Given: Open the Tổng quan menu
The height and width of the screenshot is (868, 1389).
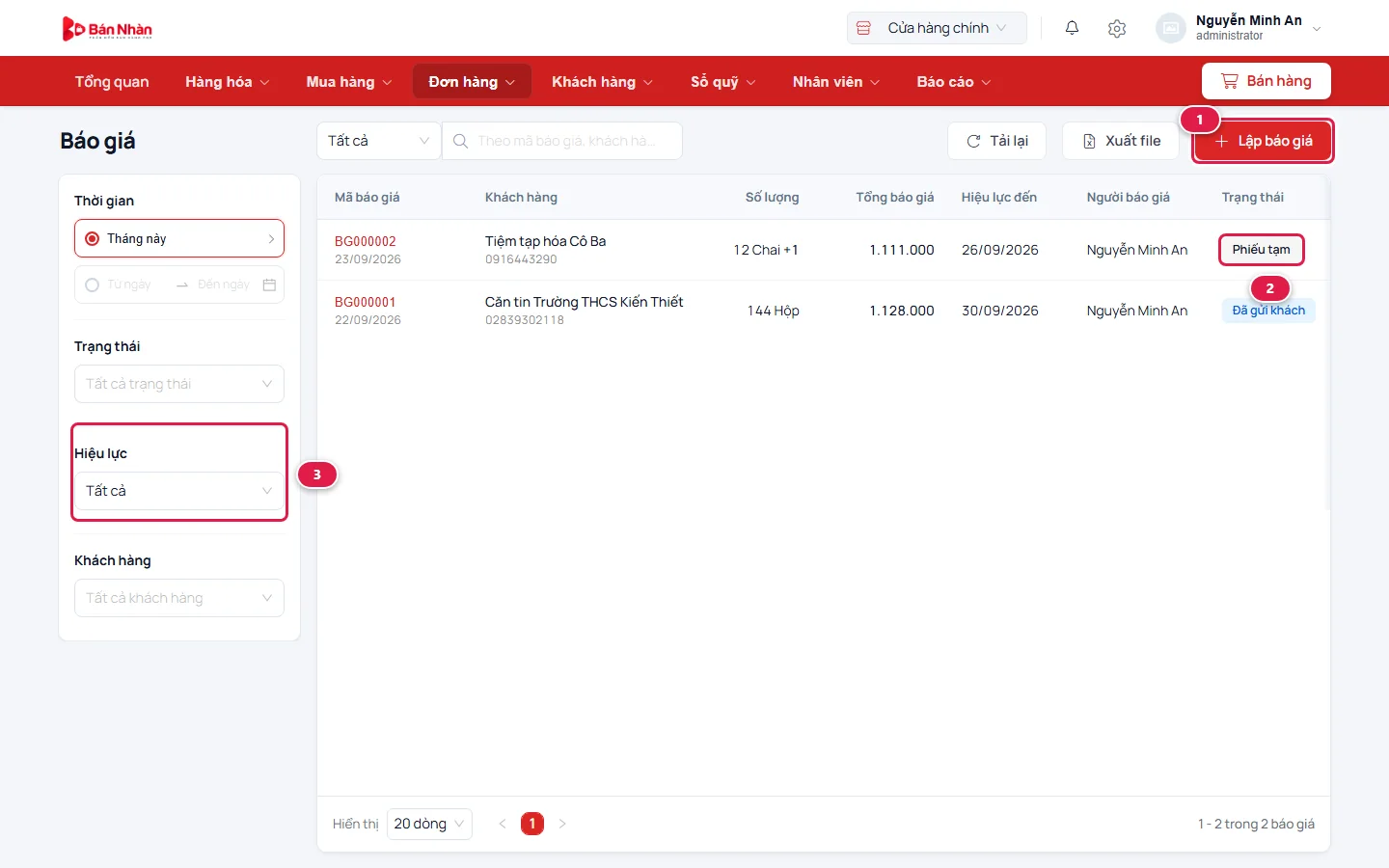Looking at the screenshot, I should 112,82.
